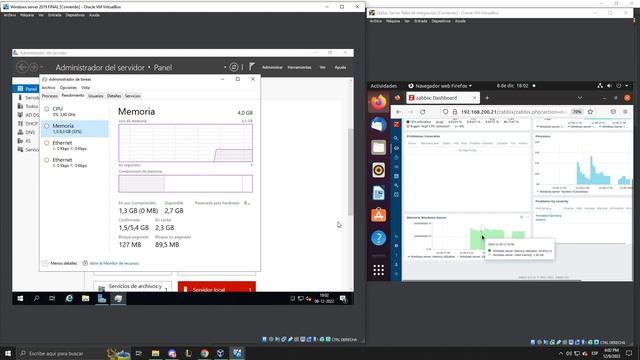Image resolution: width=640 pixels, height=360 pixels.
Task: Open Ubuntu Software in the dock
Action: click(x=378, y=215)
